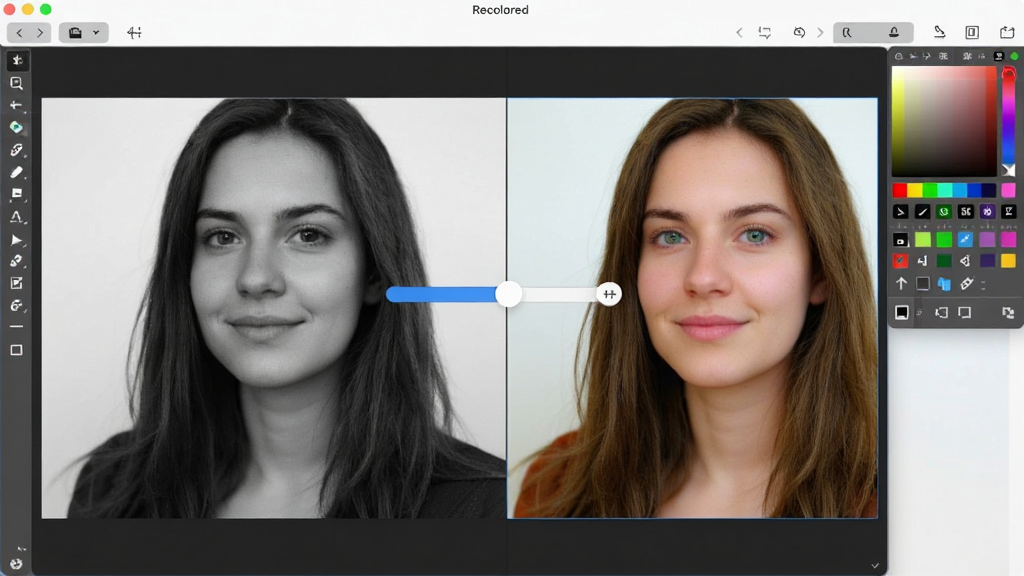This screenshot has height=576, width=1024.
Task: Click the crop-rotate icon in top toolbar
Action: [764, 32]
